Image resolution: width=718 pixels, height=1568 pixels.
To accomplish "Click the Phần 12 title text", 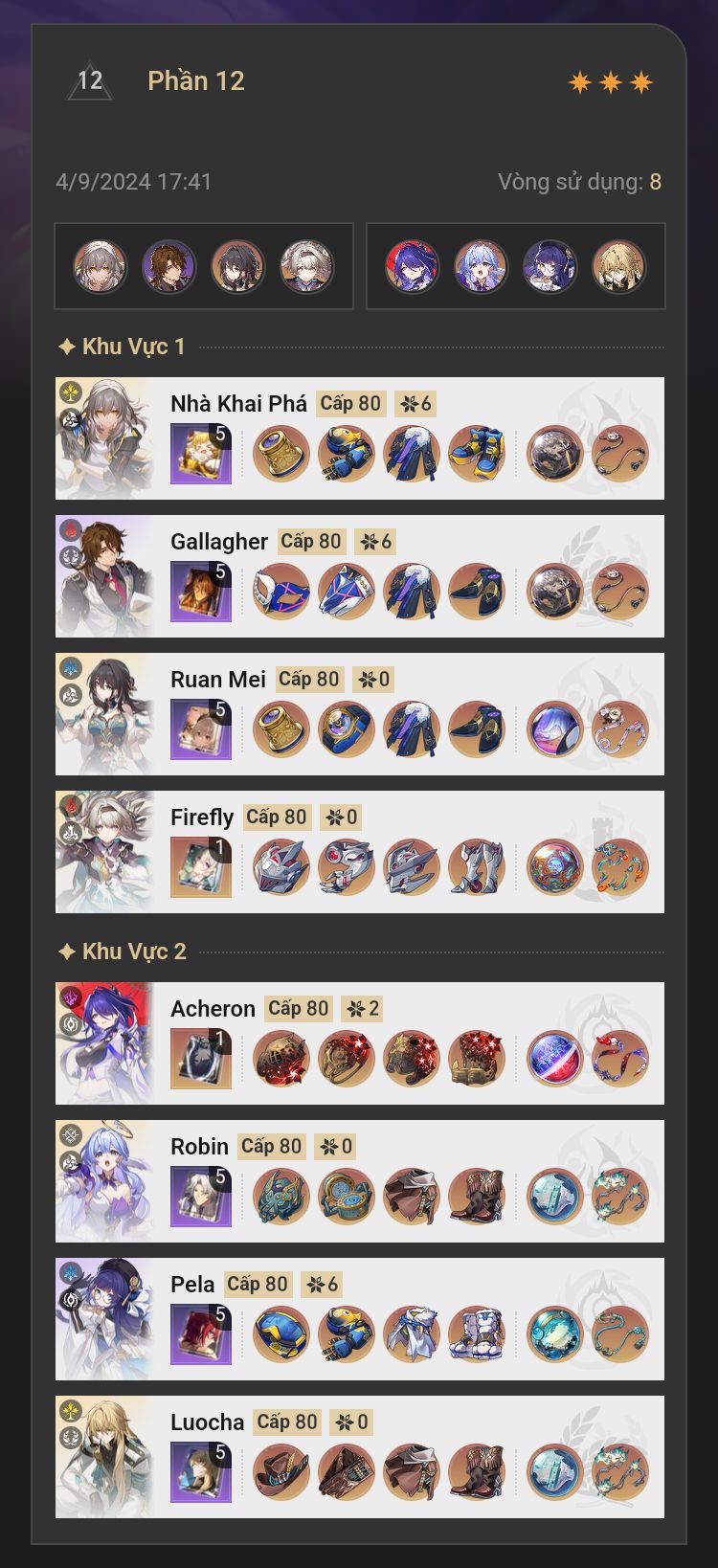I will click(196, 81).
